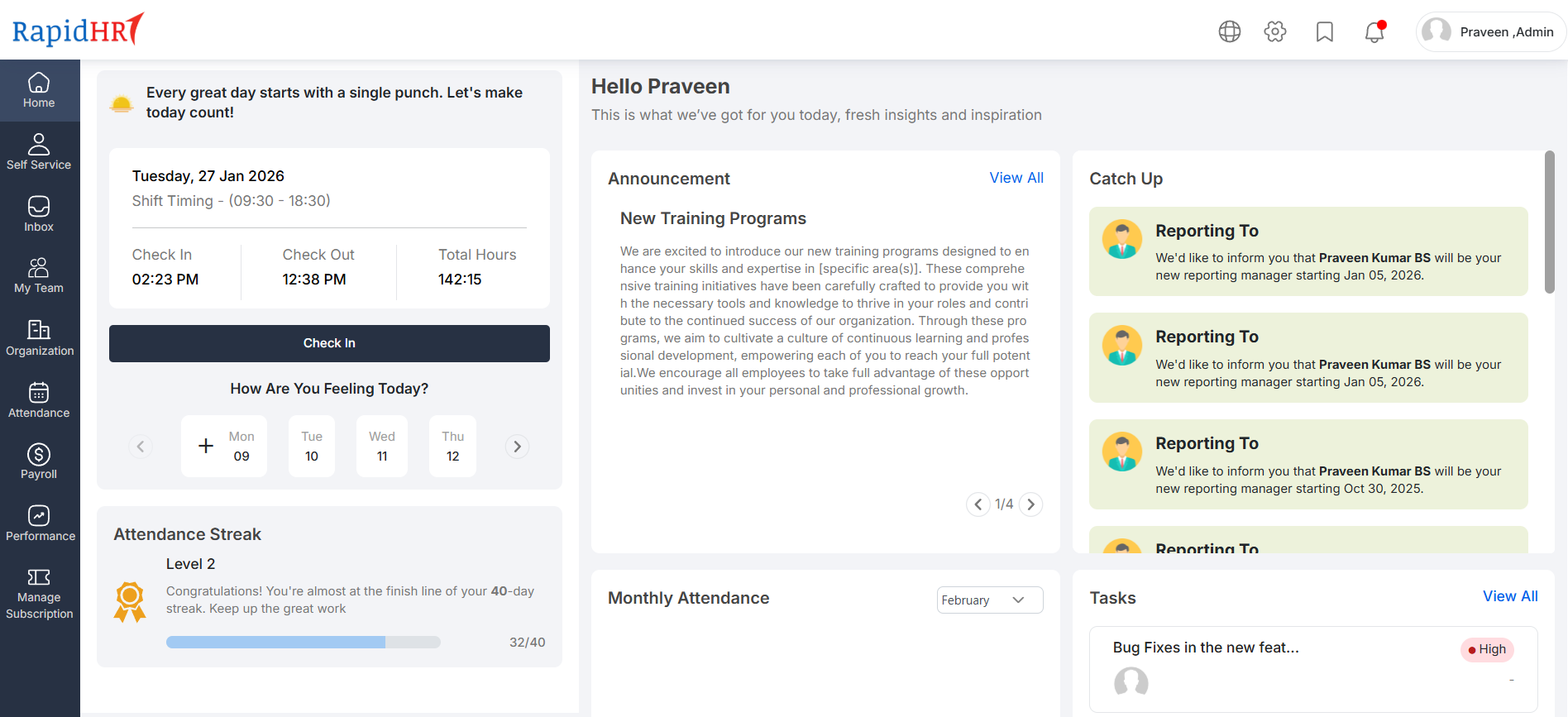Open the globe language icon
Viewport: 1568px width, 717px height.
(x=1230, y=31)
